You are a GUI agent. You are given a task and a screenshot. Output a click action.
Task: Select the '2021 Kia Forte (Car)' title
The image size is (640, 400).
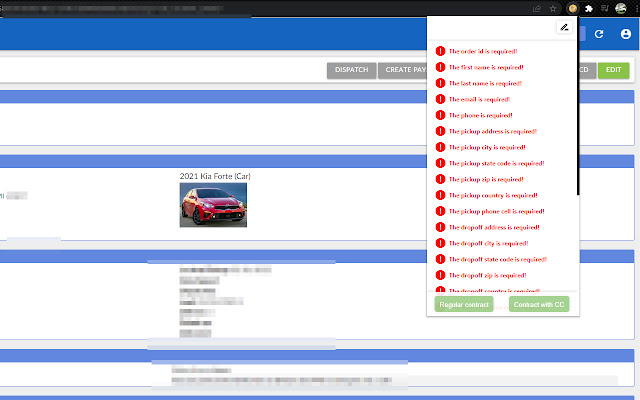(215, 176)
